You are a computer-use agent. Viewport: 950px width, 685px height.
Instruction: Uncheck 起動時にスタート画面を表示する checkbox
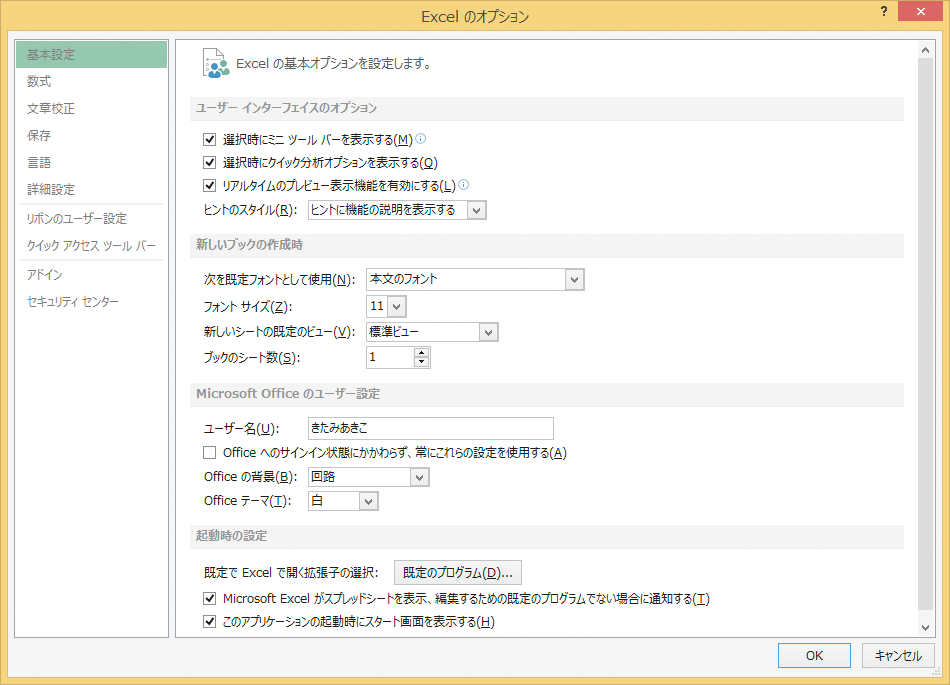pyautogui.click(x=210, y=621)
